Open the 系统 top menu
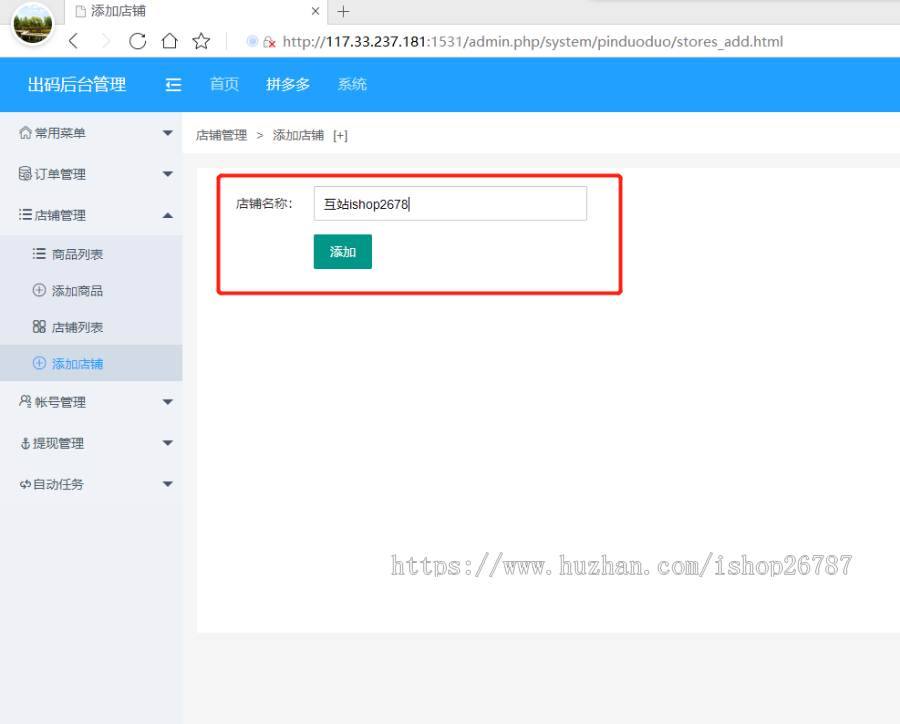900x724 pixels. 352,84
